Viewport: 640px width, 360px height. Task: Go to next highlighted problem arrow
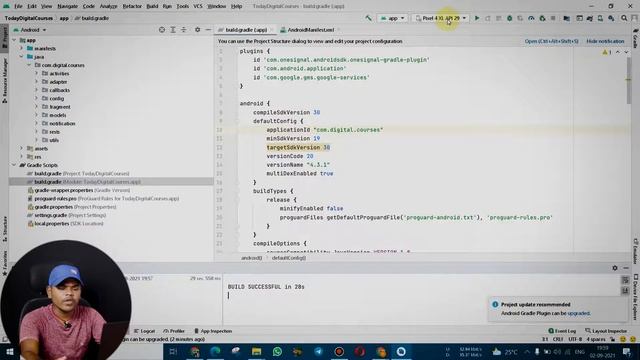[x=626, y=52]
